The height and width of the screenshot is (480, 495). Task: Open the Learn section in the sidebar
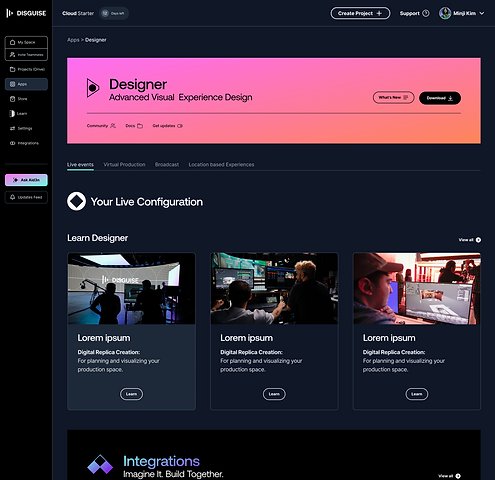(18, 114)
